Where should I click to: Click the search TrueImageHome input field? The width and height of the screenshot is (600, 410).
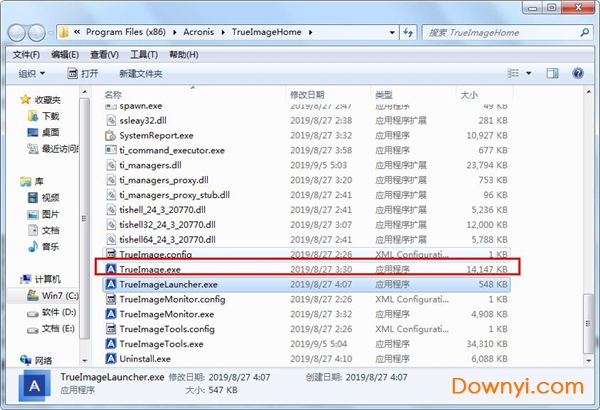coord(501,33)
